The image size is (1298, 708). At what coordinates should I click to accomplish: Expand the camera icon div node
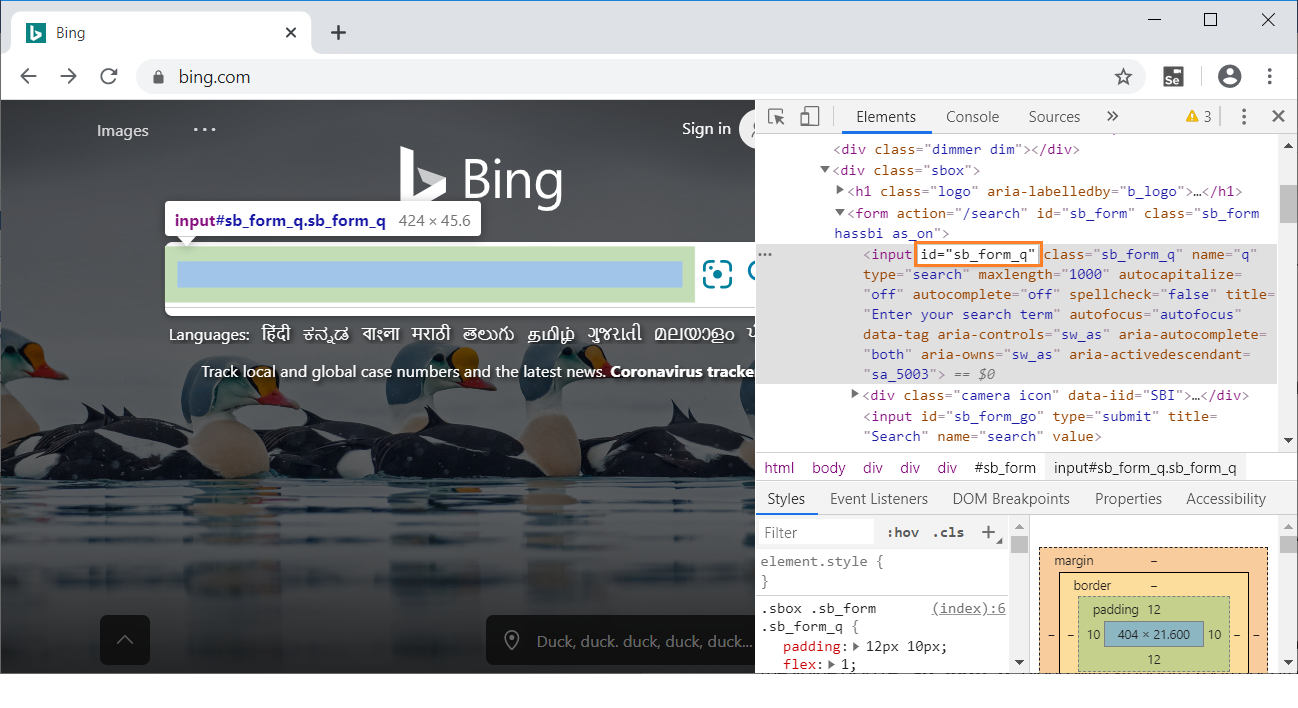coord(855,394)
